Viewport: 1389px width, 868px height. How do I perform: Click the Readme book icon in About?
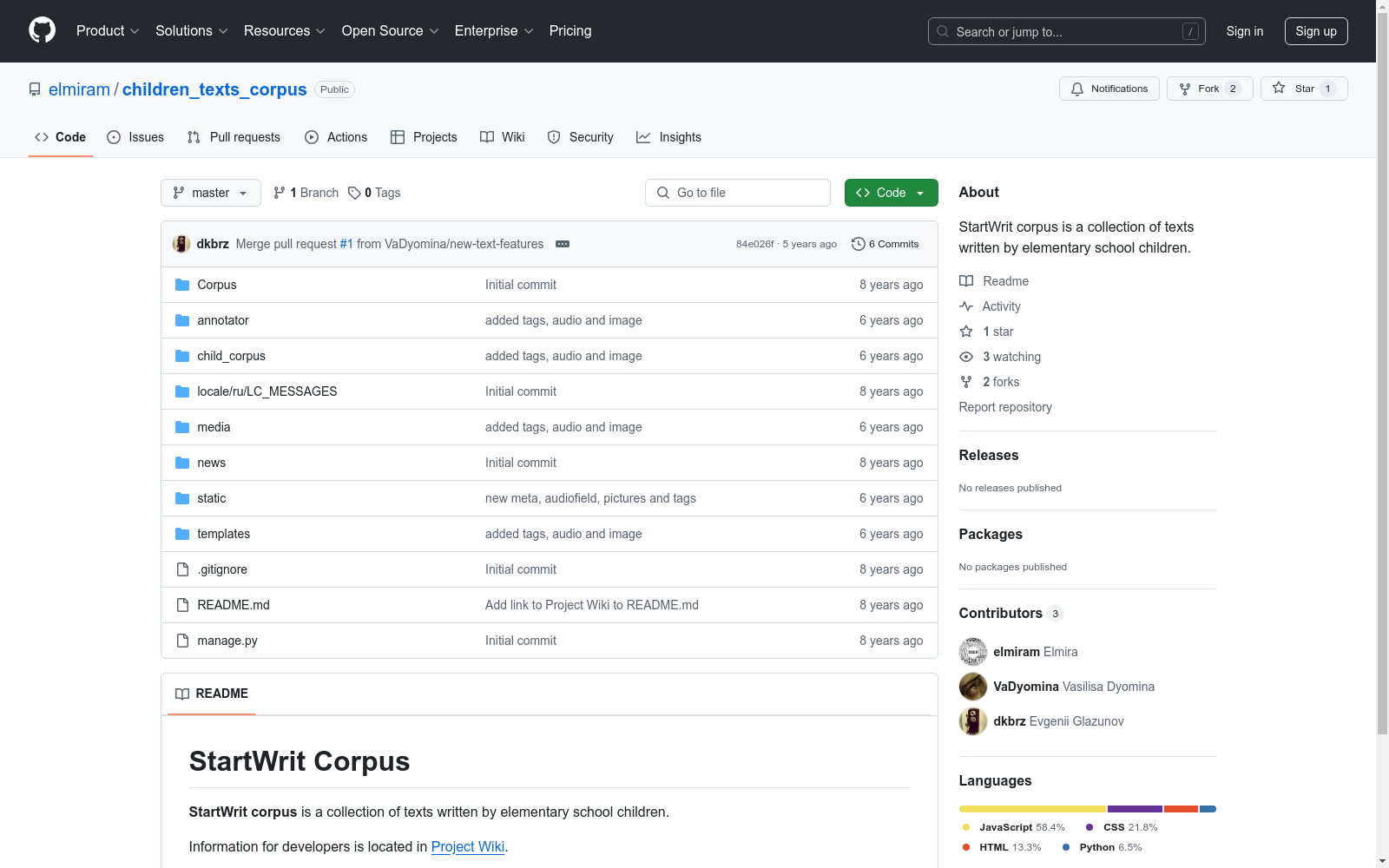966,281
